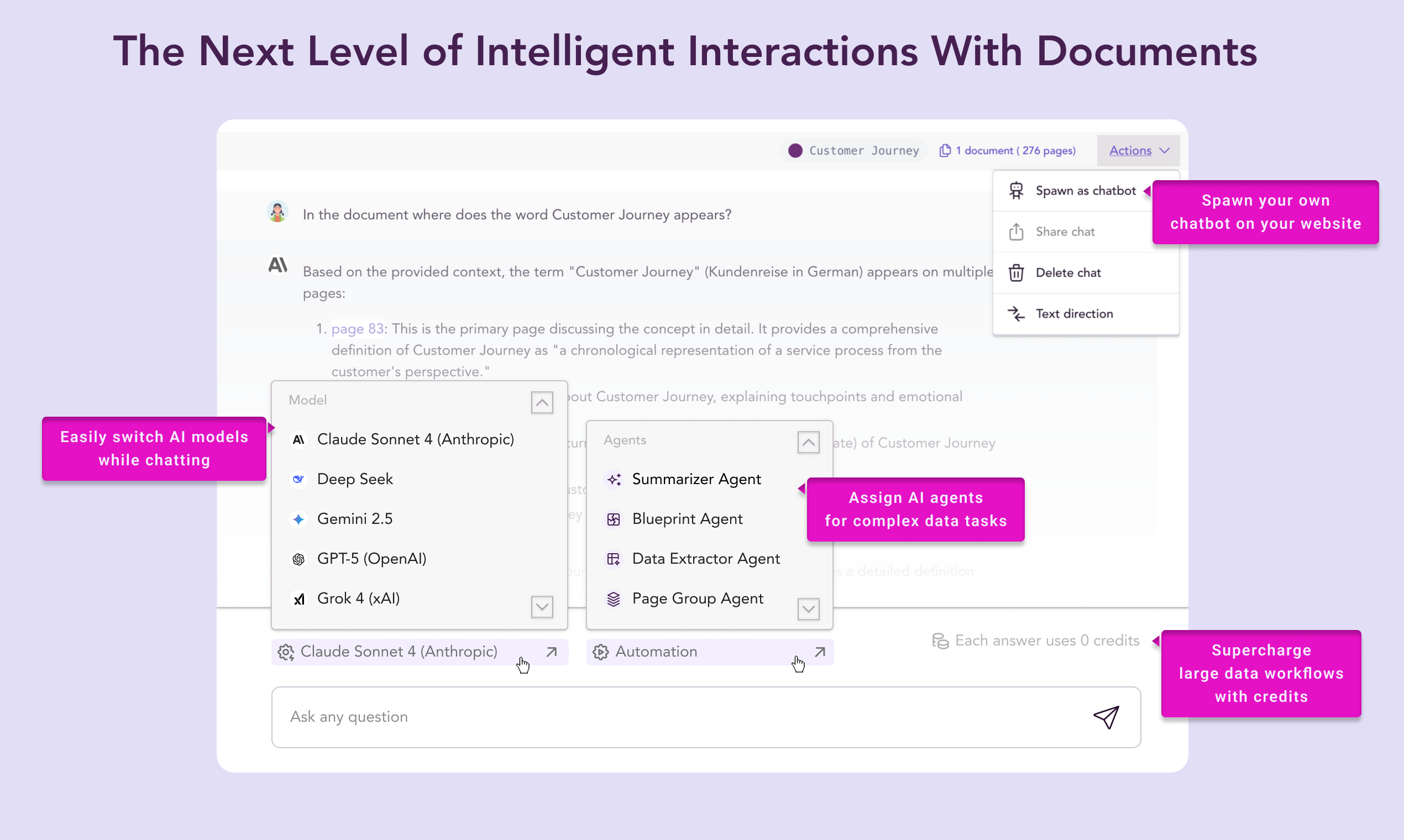Click the Delete chat trash icon
This screenshot has height=840, width=1404.
pyautogui.click(x=1016, y=273)
